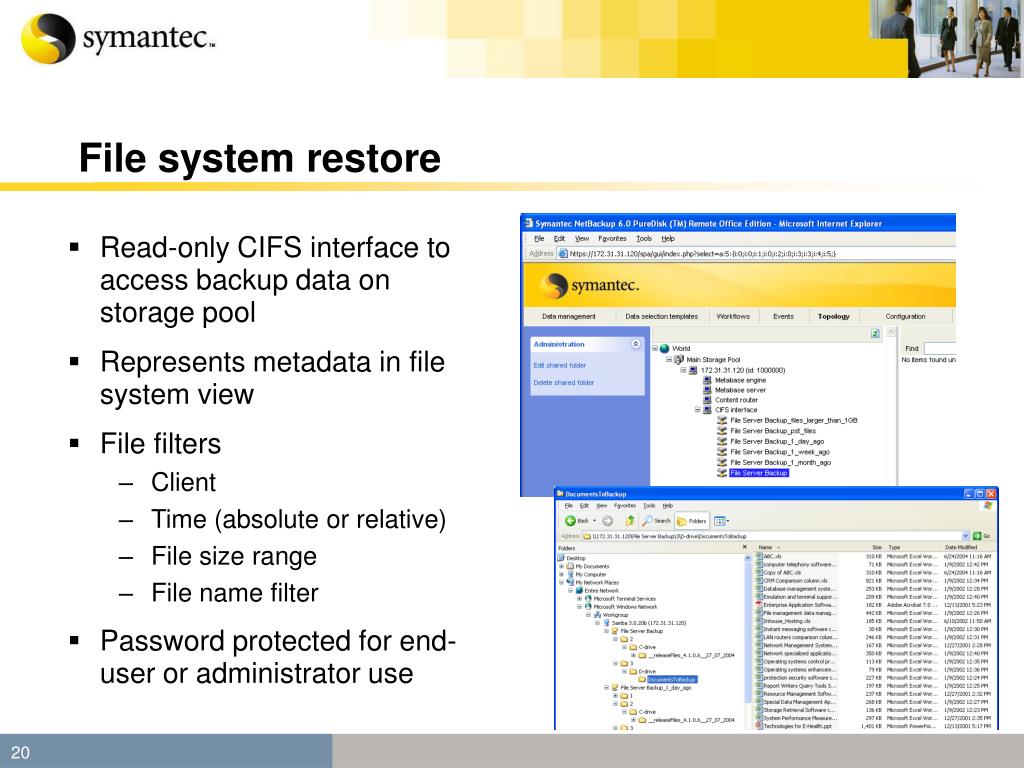This screenshot has height=768, width=1024.
Task: Sort files by Date Modified column
Action: 961,547
